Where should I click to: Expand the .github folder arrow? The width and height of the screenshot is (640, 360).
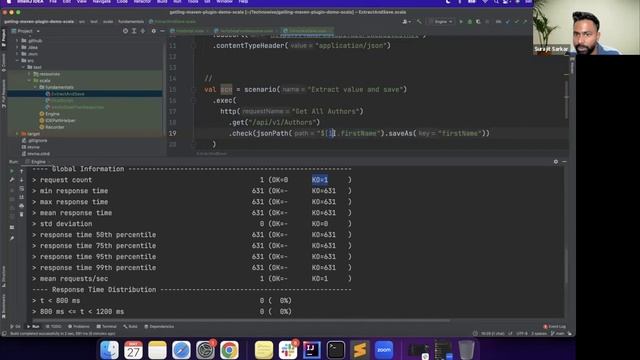(x=18, y=41)
